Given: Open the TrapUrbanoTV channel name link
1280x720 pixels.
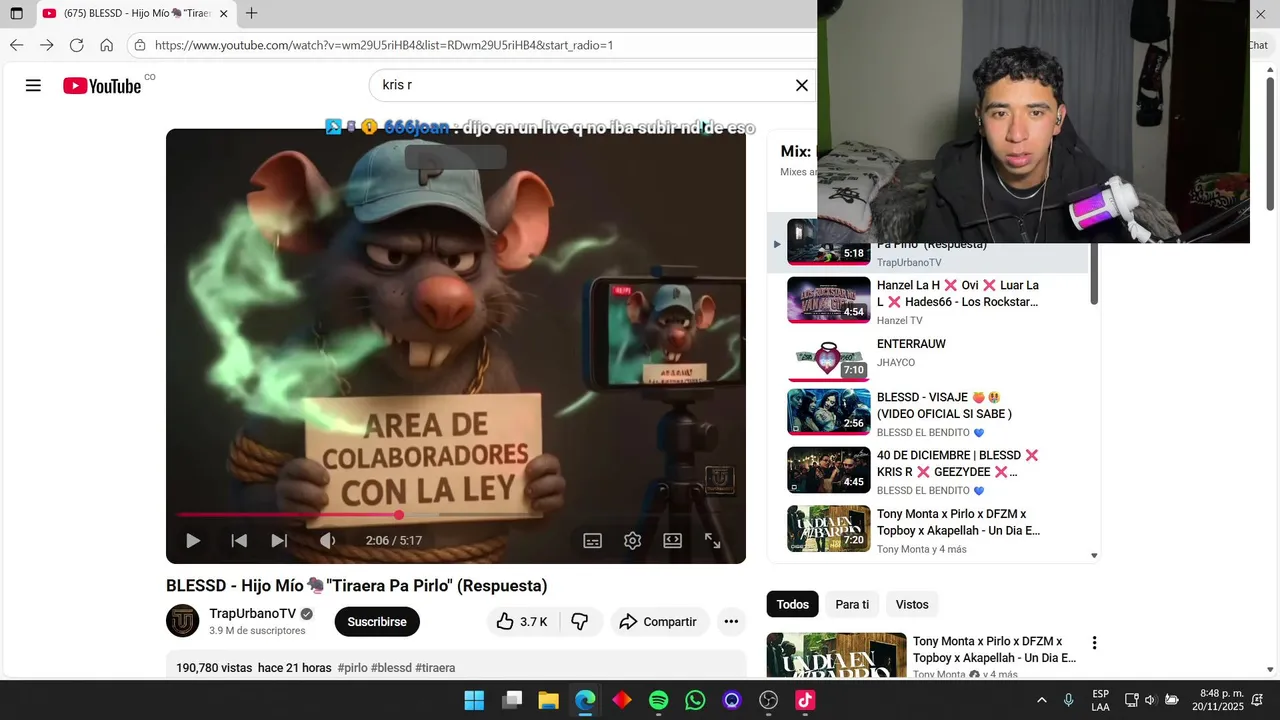Looking at the screenshot, I should (252, 613).
